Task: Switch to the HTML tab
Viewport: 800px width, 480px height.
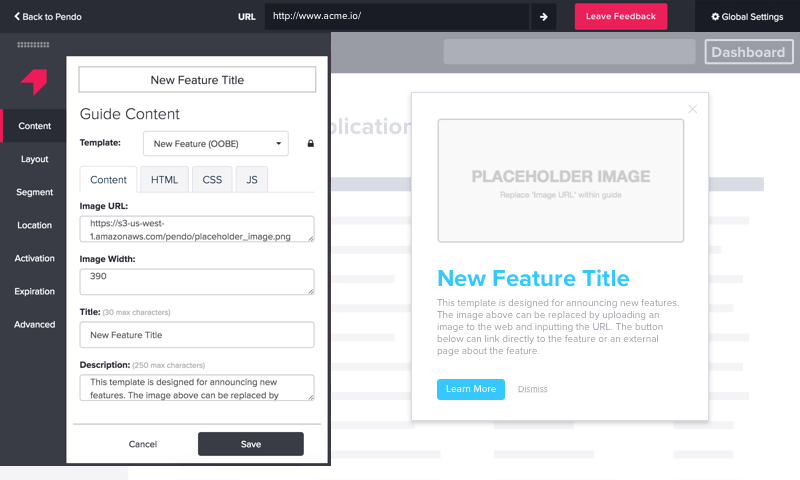Action: (164, 180)
